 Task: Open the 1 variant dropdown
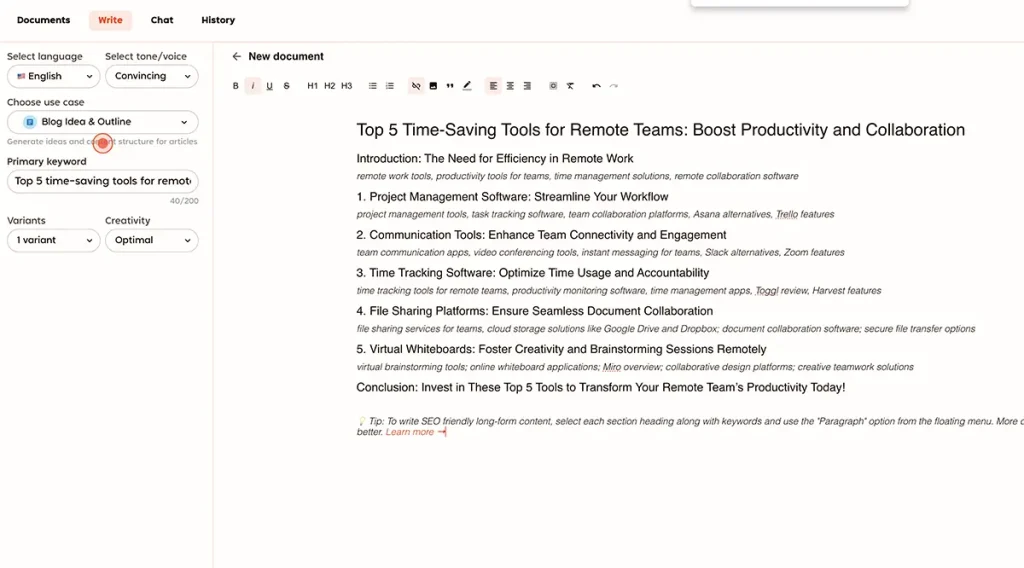click(x=54, y=240)
